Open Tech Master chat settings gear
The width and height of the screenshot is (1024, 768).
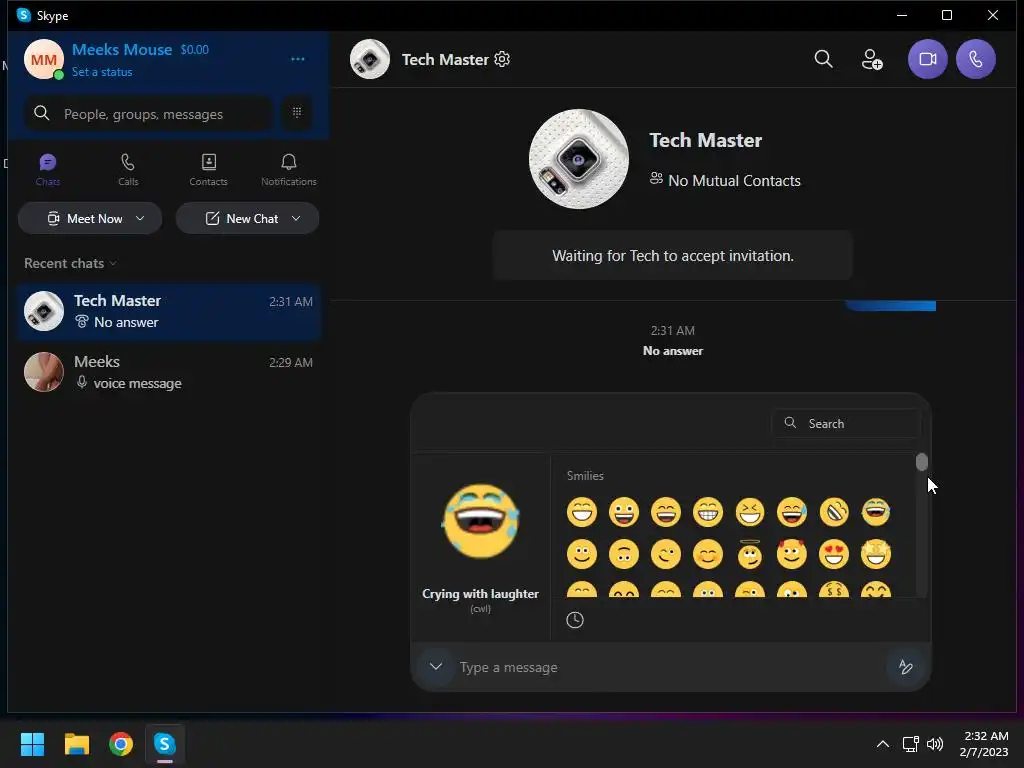point(502,59)
